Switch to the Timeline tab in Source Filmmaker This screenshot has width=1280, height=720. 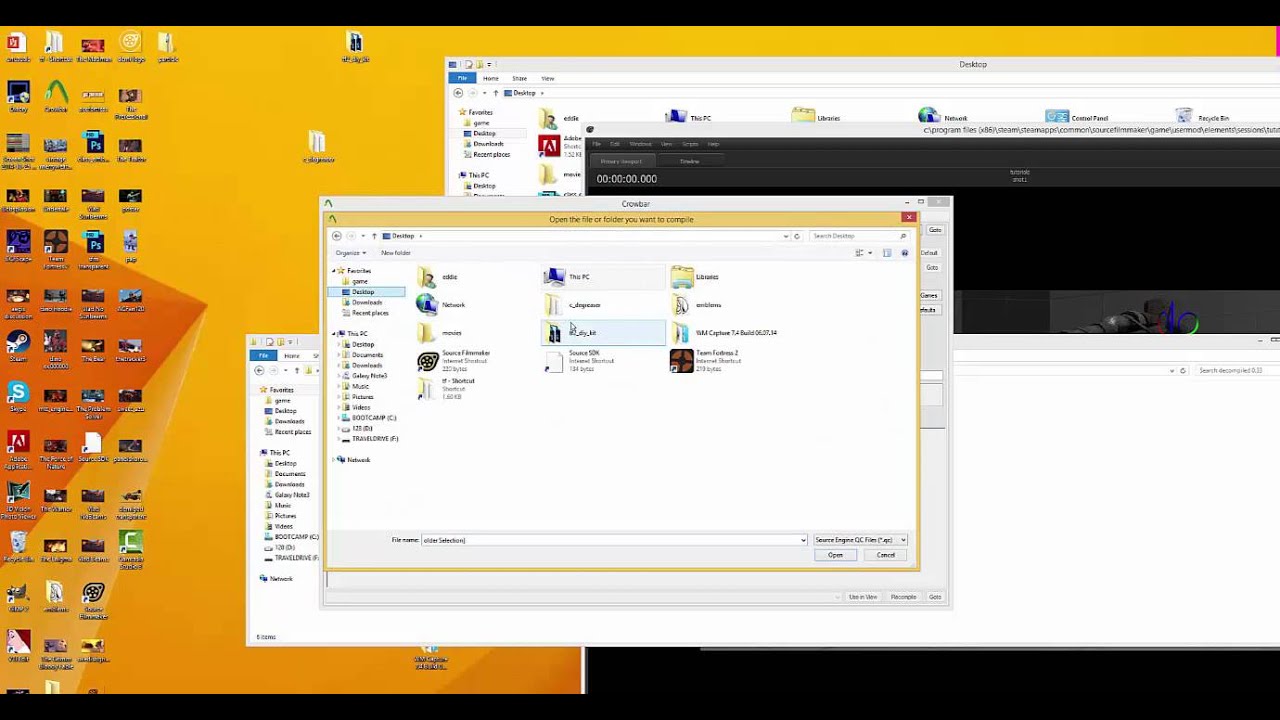690,161
